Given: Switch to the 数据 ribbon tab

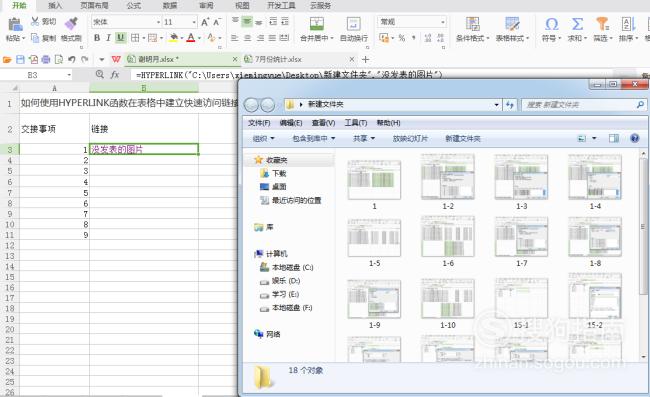Looking at the screenshot, I should 170,5.
